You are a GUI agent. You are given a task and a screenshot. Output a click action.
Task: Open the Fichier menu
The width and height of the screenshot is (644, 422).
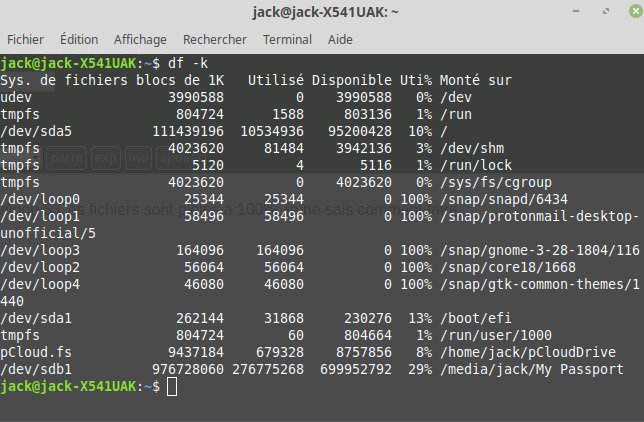[x=26, y=39]
